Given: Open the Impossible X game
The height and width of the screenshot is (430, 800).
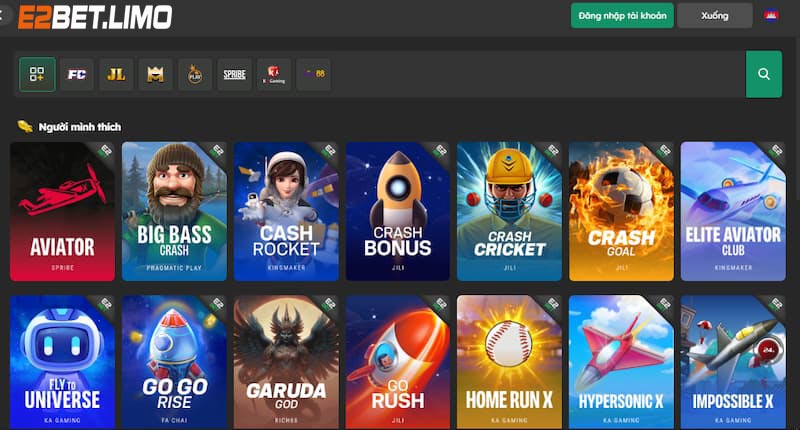Looking at the screenshot, I should point(733,362).
